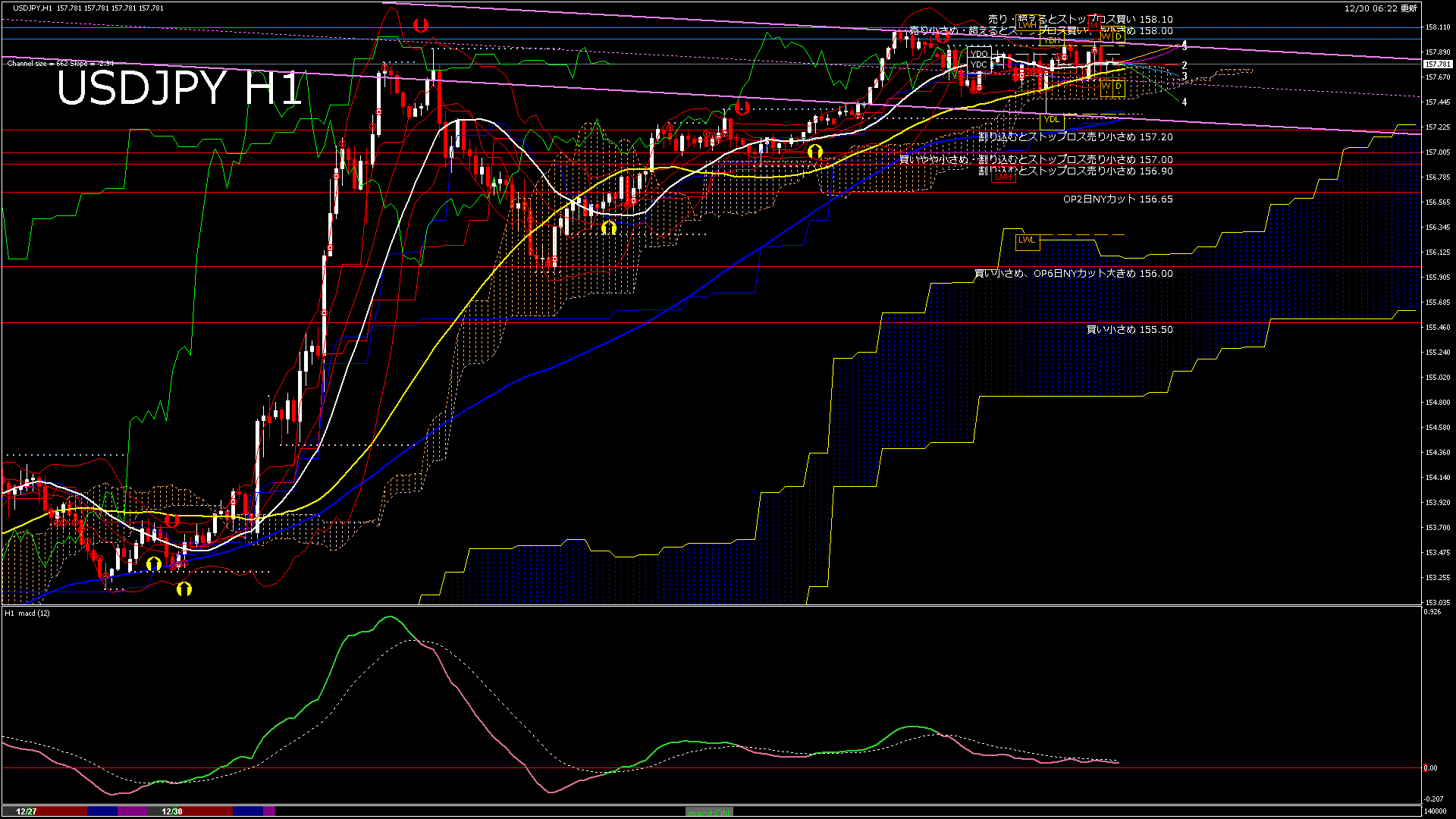Click the 0.926 macd scale value
This screenshot has height=819, width=1456.
point(1432,612)
